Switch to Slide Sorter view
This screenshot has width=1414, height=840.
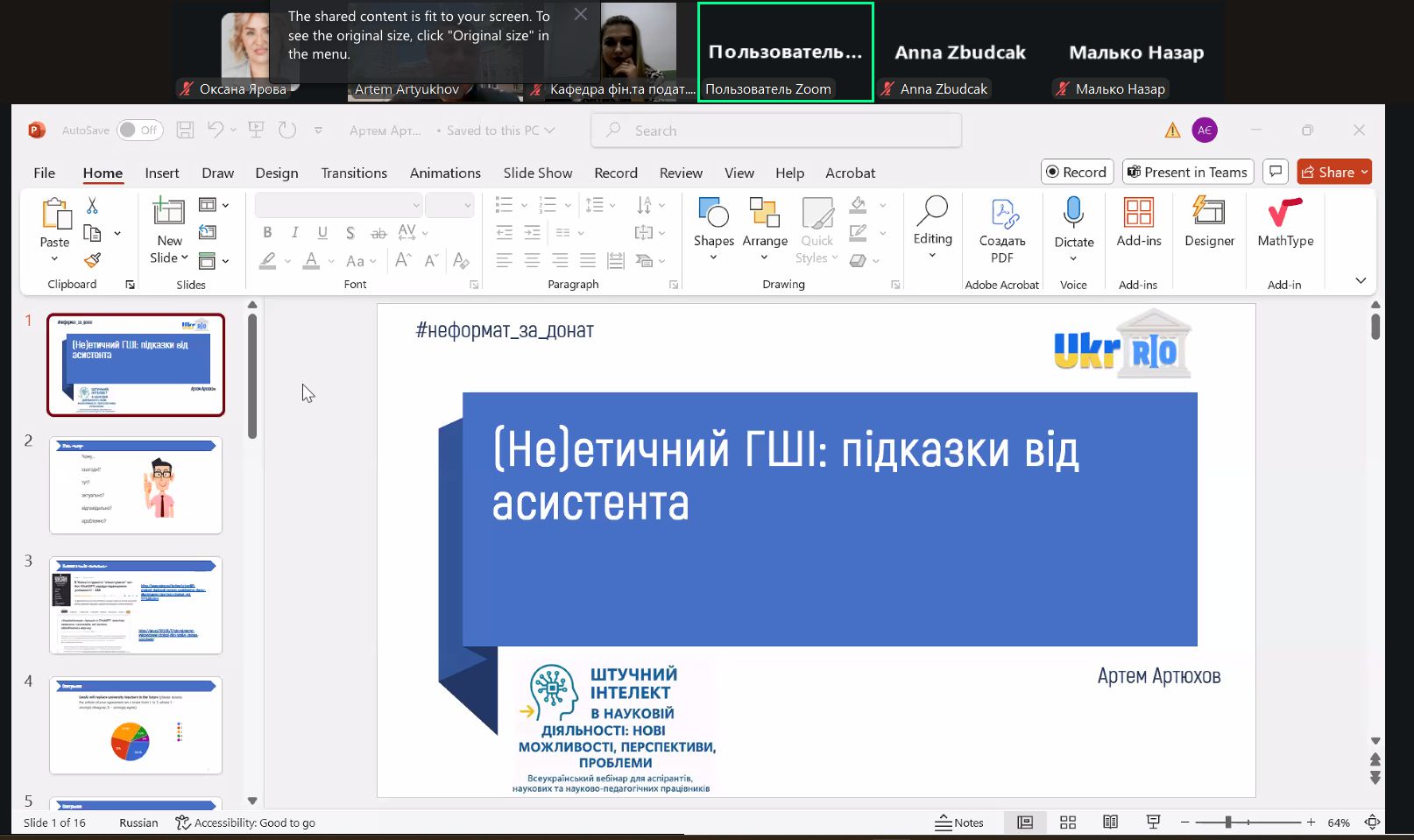(x=1067, y=822)
